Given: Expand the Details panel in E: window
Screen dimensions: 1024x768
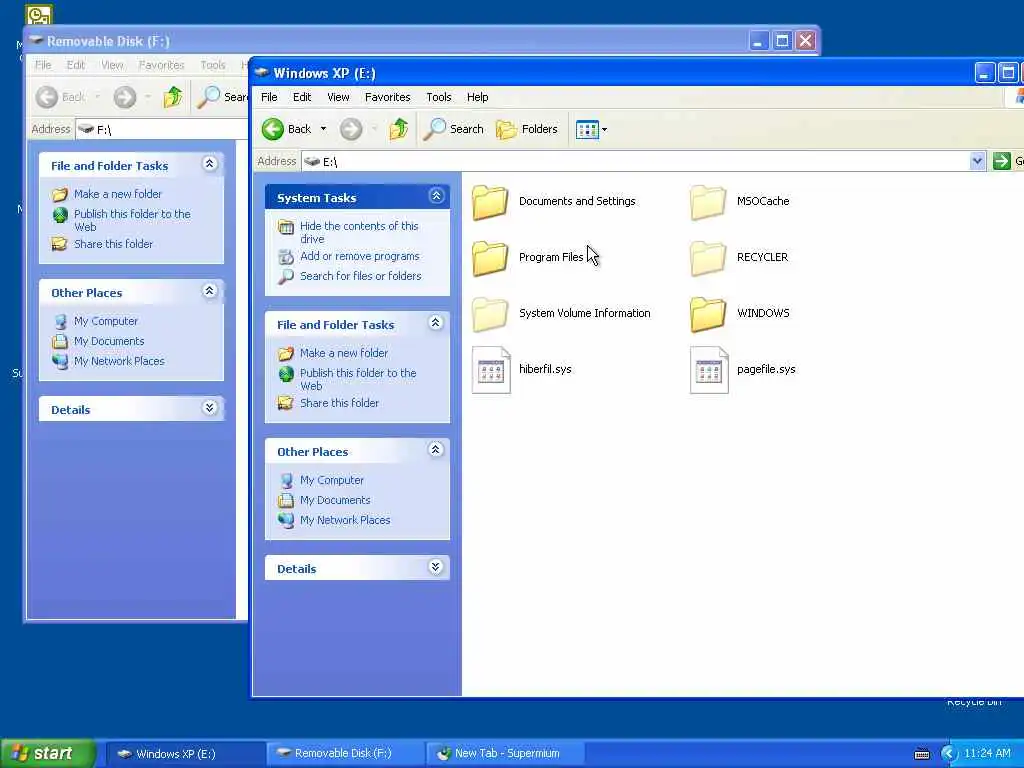Looking at the screenshot, I should click(436, 566).
